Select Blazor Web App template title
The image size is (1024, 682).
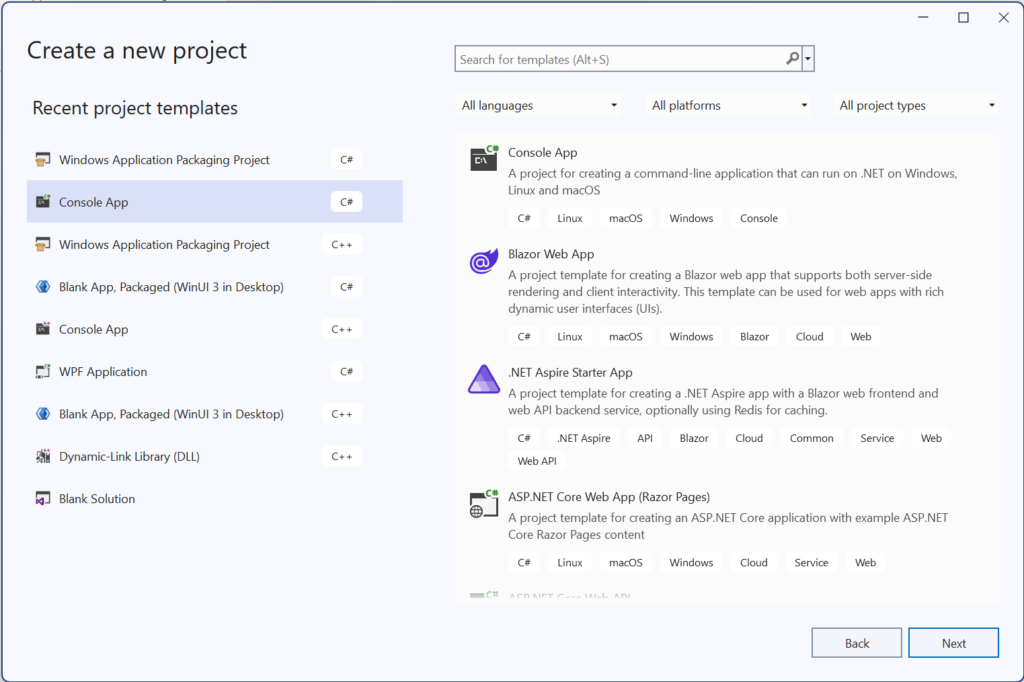pos(551,254)
